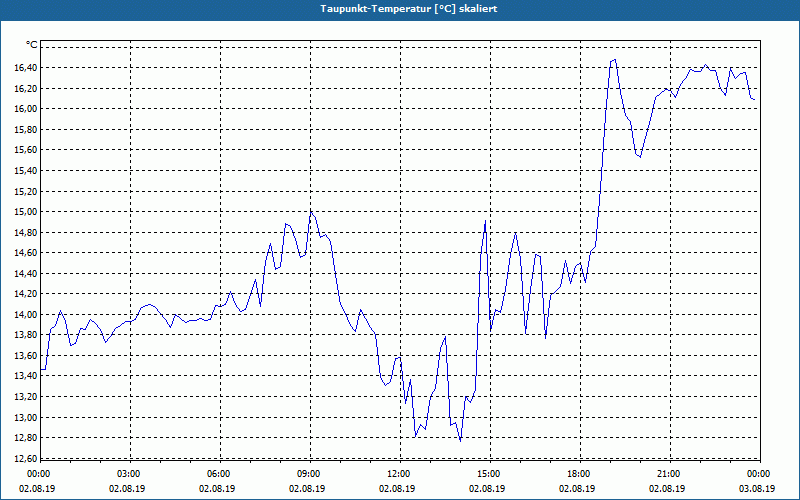This screenshot has height=500, width=800.
Task: Click the chart title Taupunkt-Temperatur [°C] skaliert
Action: pos(408,9)
